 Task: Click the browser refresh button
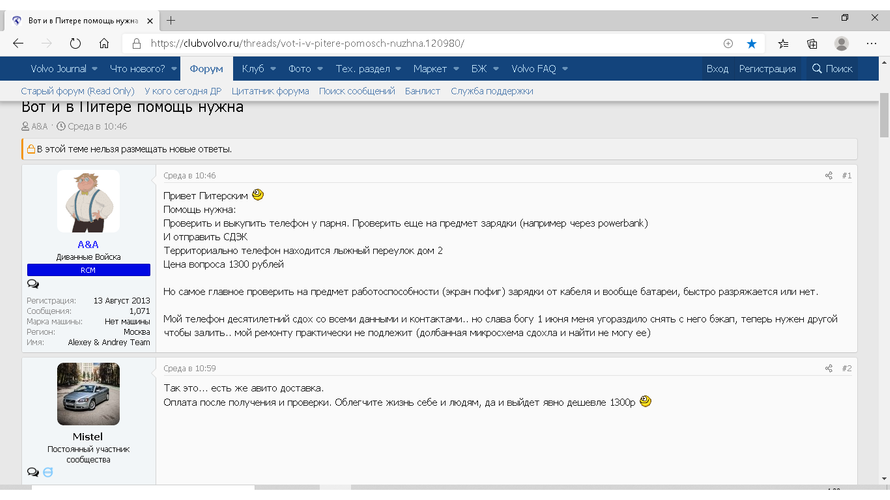click(x=75, y=44)
